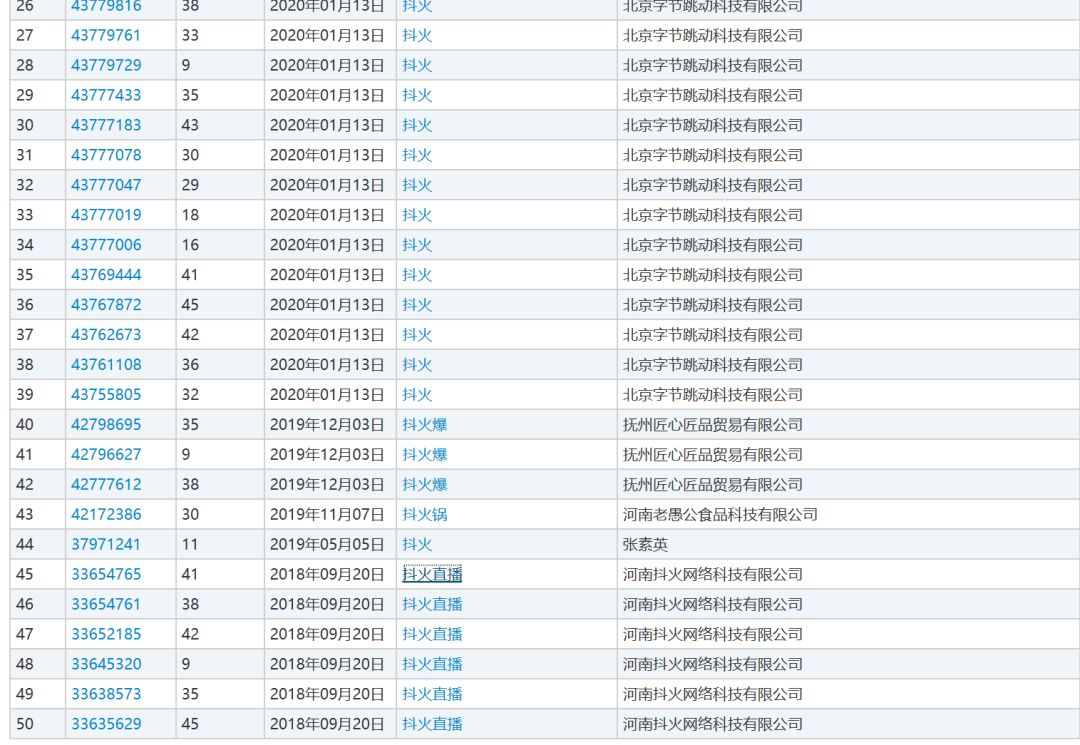Select date 2019年11月07日 cell

(330, 514)
